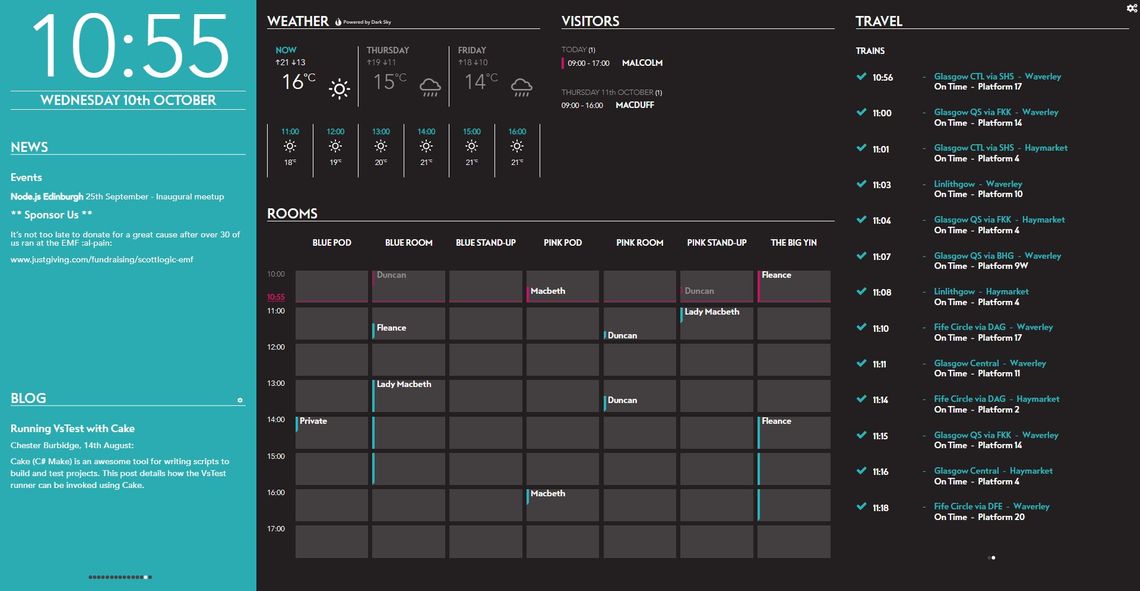Open the Running VsTest with Cake post
The height and width of the screenshot is (591, 1140).
pyautogui.click(x=73, y=429)
